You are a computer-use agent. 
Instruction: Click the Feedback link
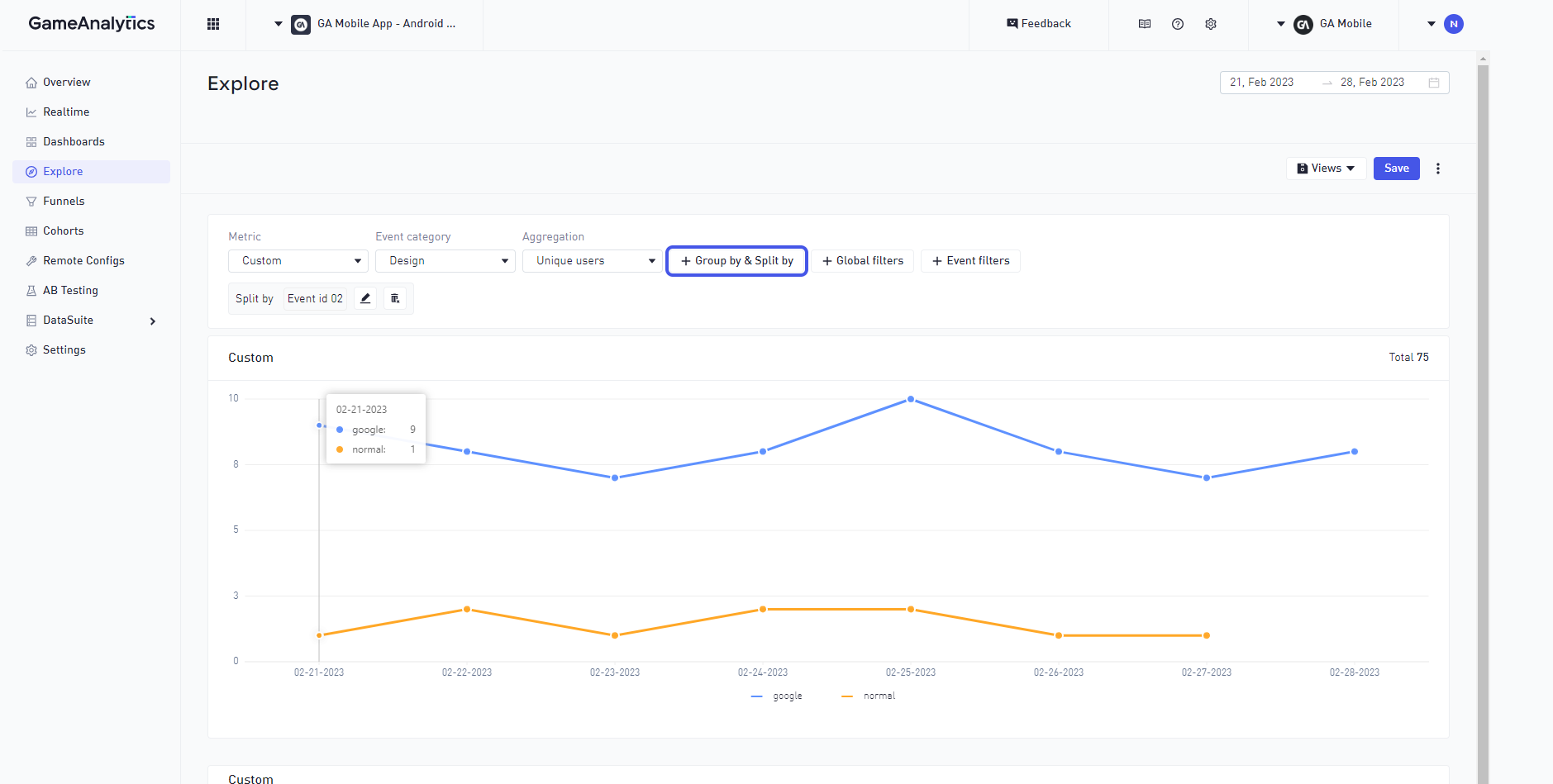tap(1039, 24)
